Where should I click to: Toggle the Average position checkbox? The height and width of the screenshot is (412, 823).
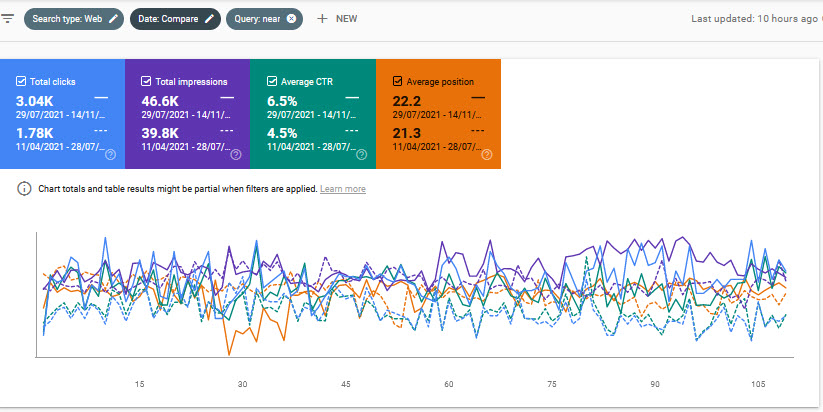(x=398, y=81)
